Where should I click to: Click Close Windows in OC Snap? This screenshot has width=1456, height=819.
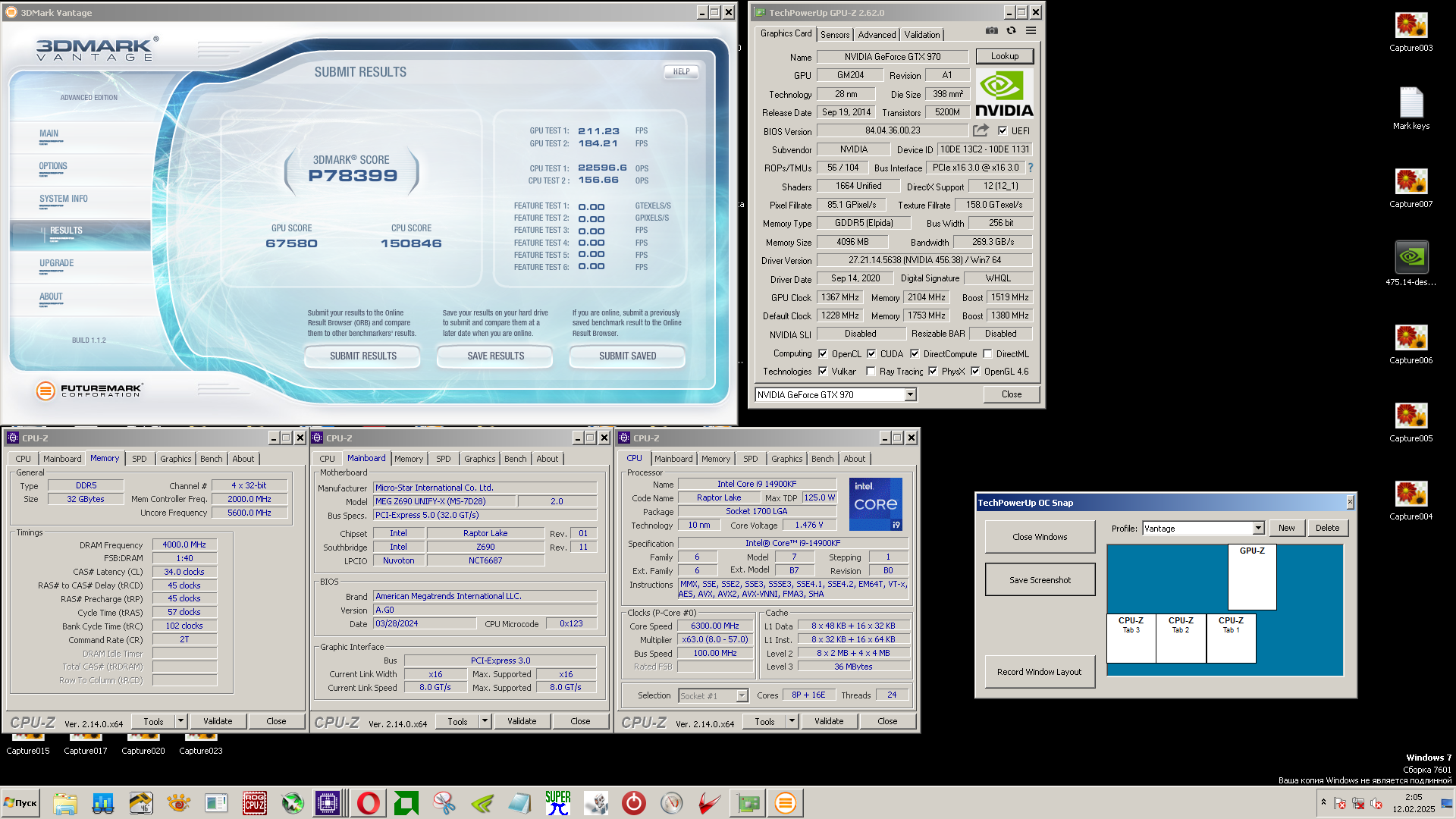(1040, 537)
